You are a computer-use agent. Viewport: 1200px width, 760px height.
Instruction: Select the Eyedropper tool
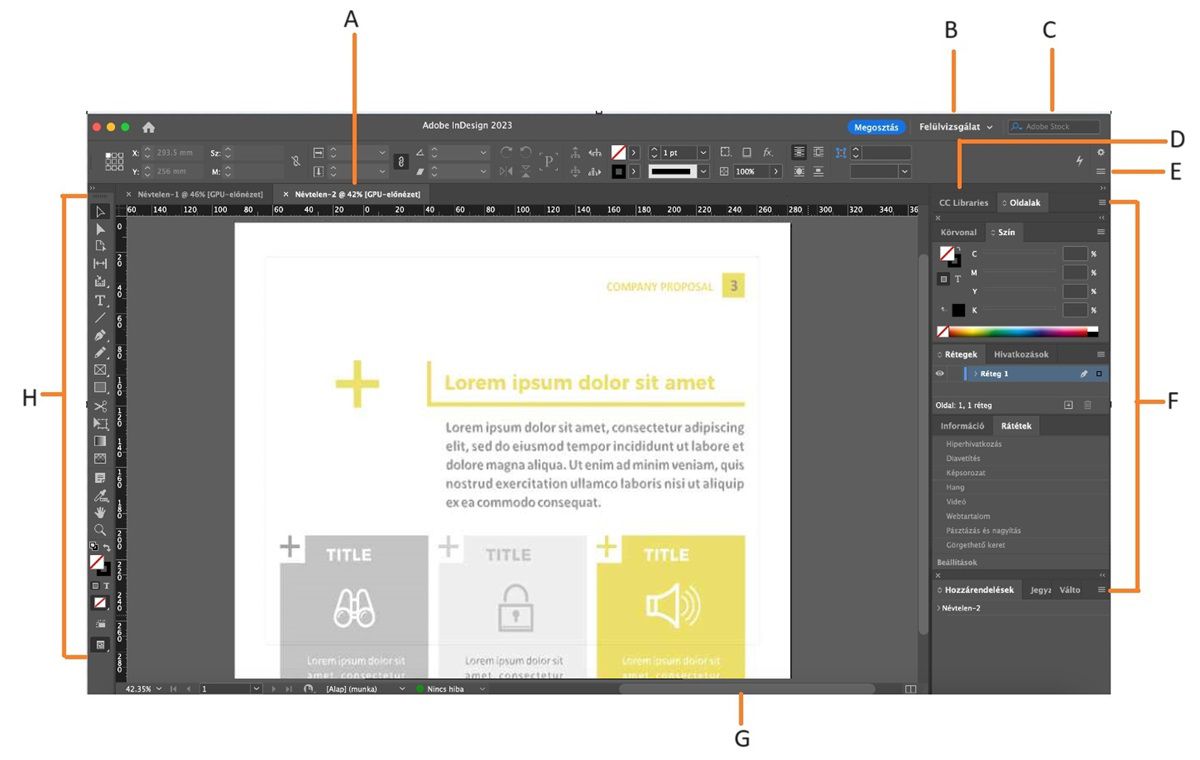pyautogui.click(x=100, y=495)
